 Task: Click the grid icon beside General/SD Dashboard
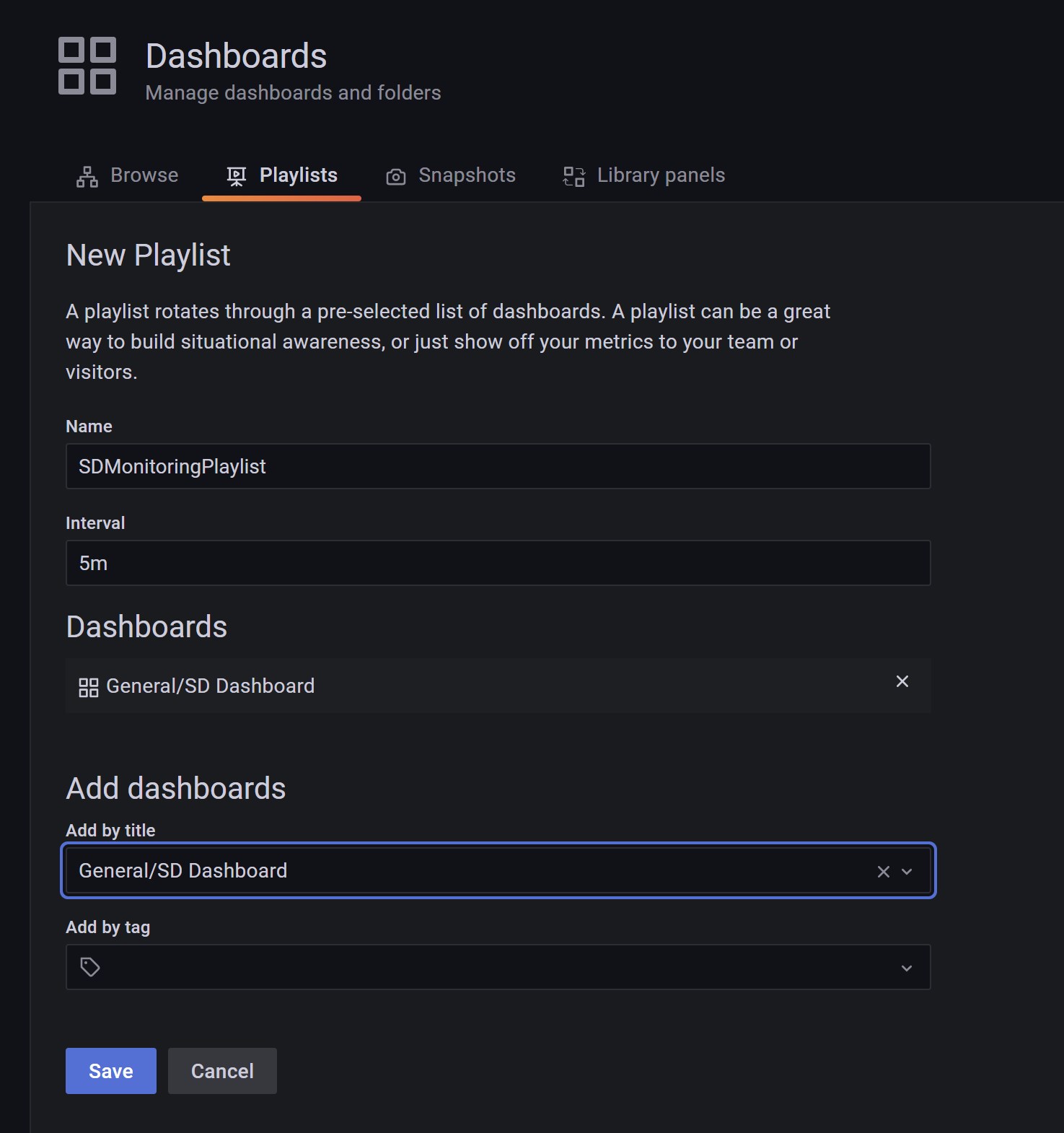click(x=89, y=687)
